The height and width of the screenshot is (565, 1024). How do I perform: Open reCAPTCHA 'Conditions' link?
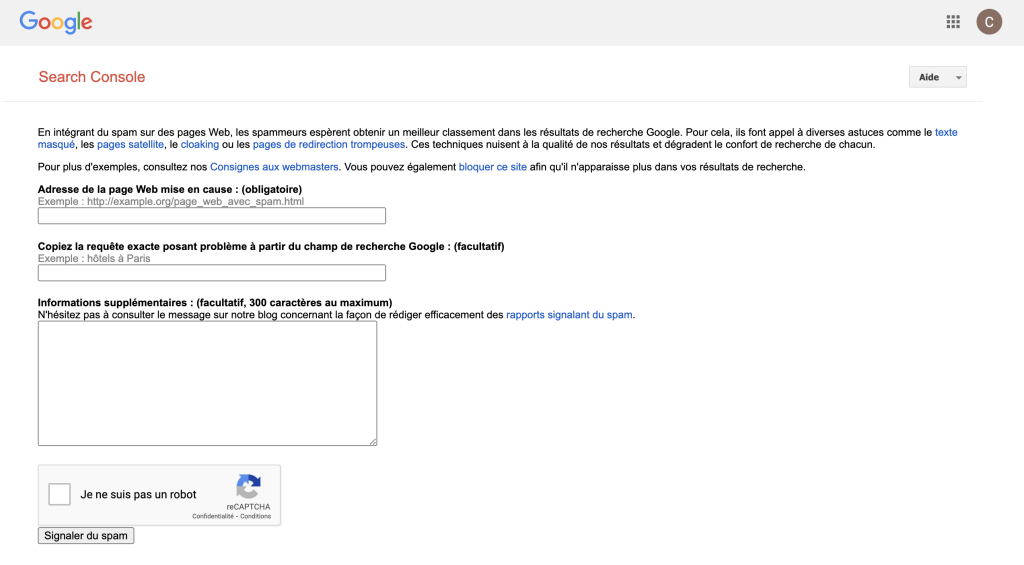coord(255,516)
